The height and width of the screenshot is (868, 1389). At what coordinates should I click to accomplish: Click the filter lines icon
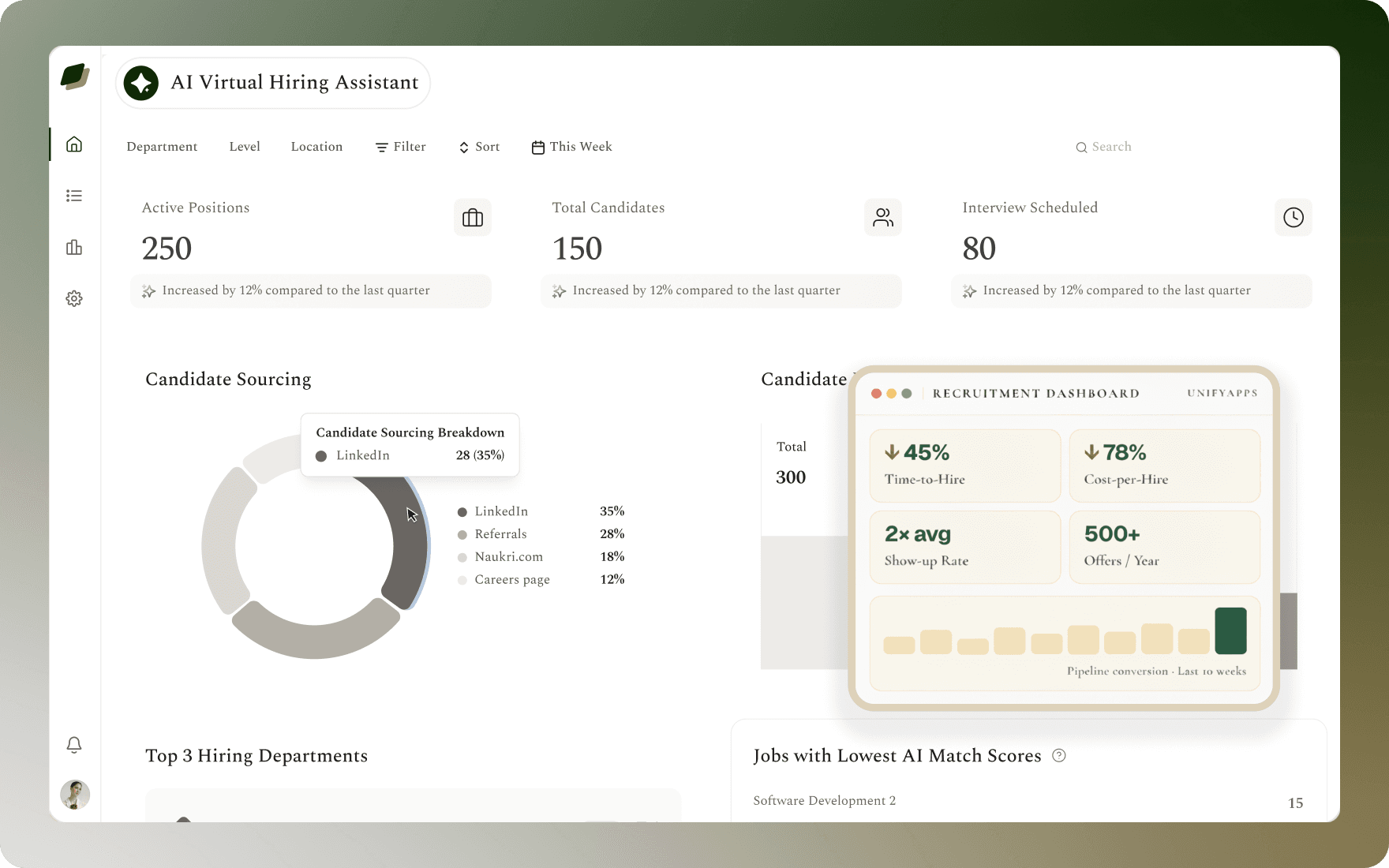(382, 148)
